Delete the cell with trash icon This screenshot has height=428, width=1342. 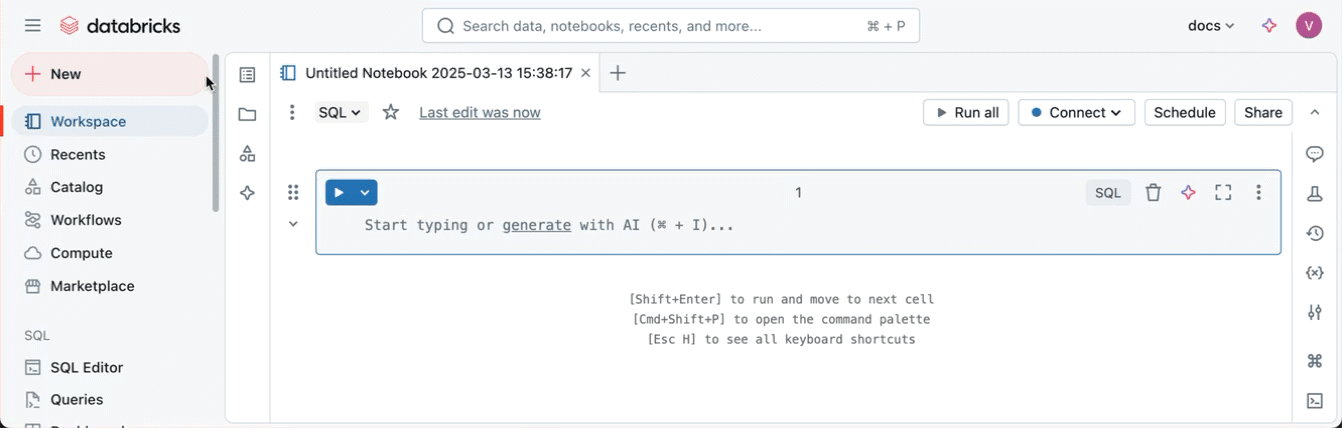(1153, 193)
